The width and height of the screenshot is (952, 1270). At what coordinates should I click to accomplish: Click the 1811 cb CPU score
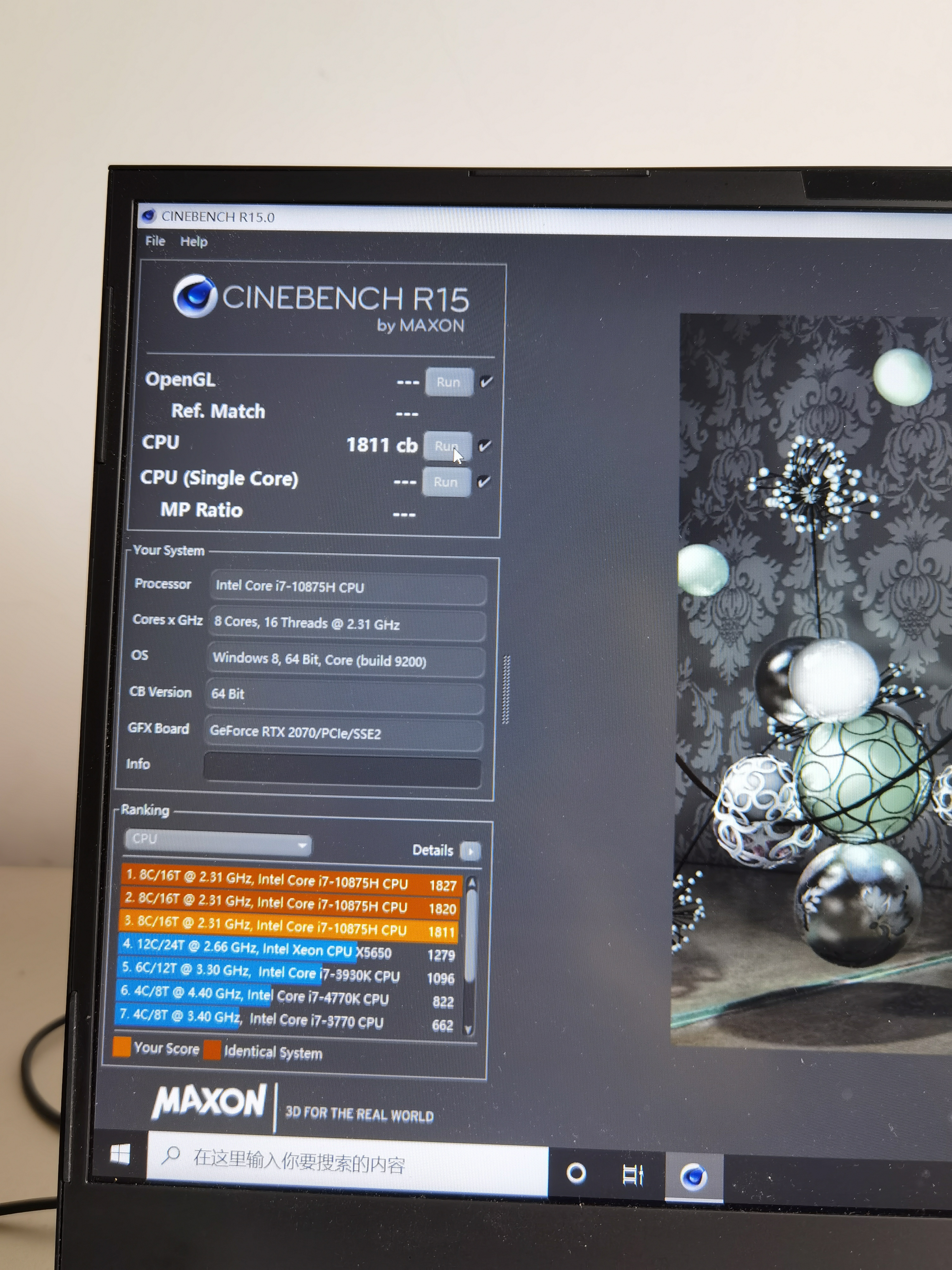[381, 445]
